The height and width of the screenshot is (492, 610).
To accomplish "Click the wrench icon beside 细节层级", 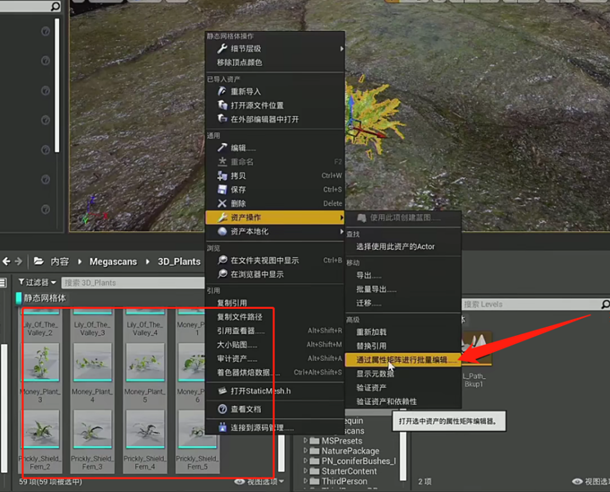I will click(222, 48).
